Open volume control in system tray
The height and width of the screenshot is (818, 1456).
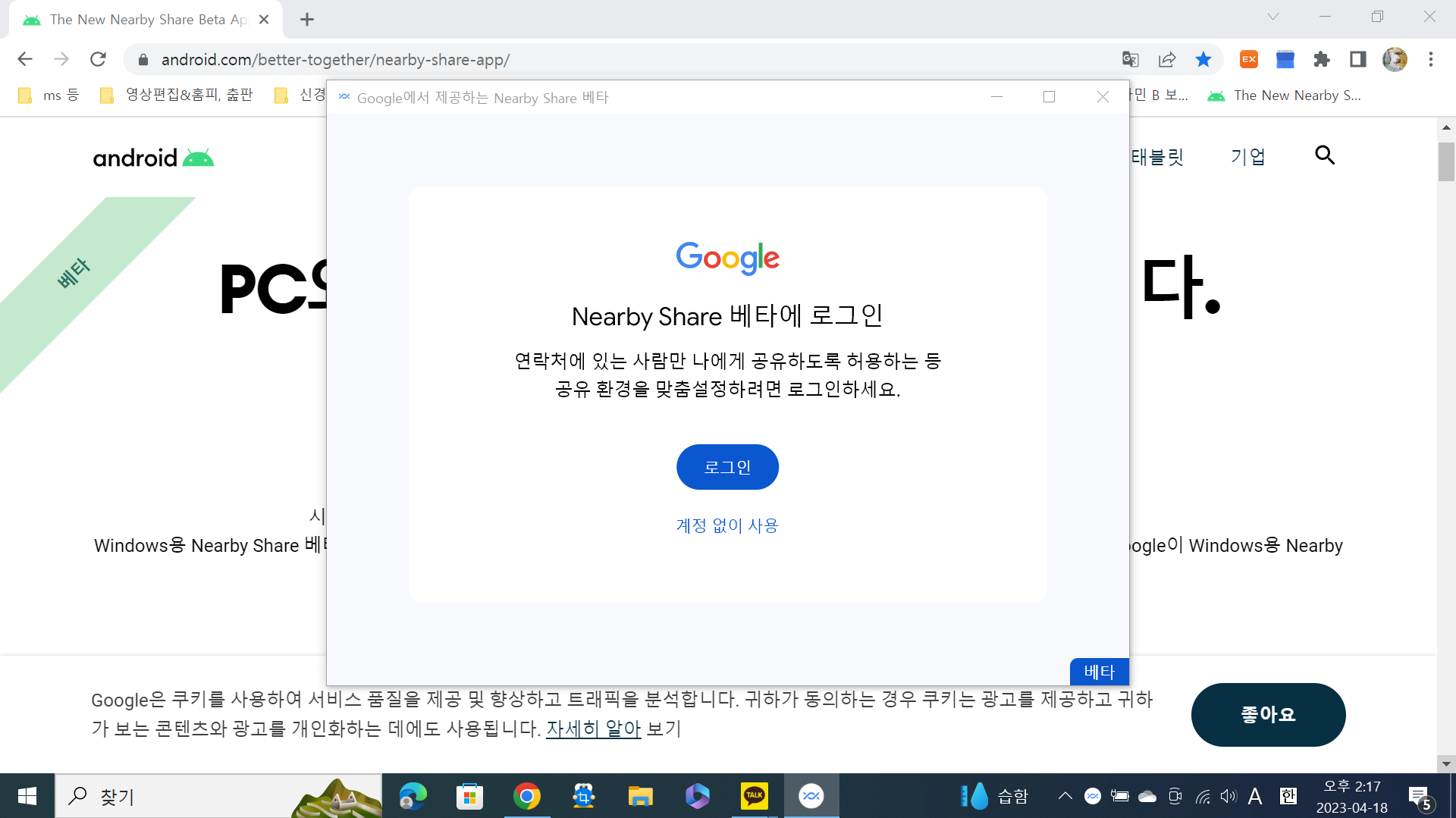[1228, 796]
